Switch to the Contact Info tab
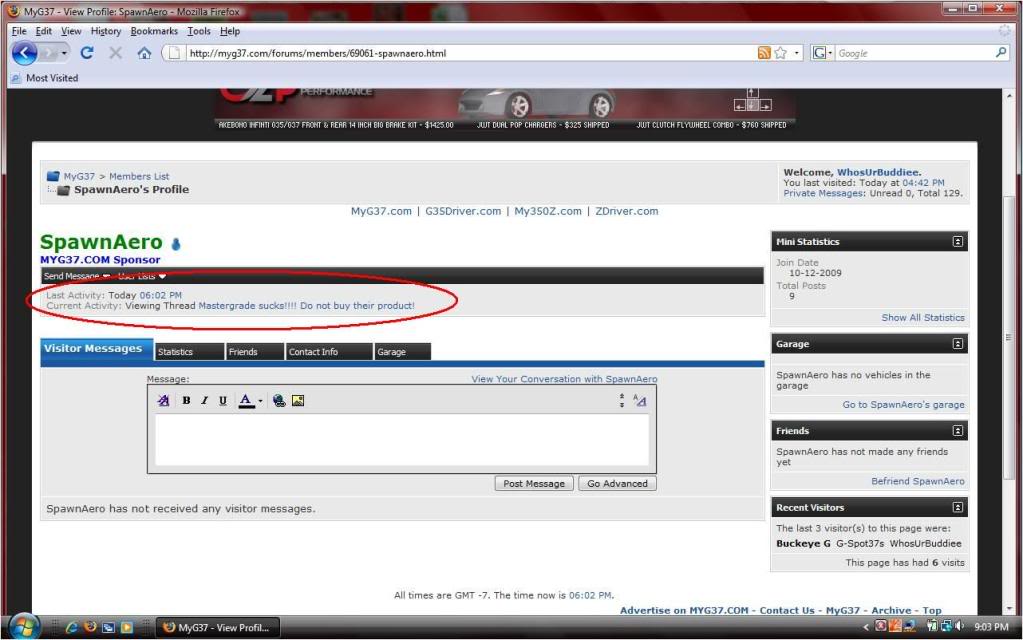Image resolution: width=1023 pixels, height=640 pixels. [x=312, y=351]
